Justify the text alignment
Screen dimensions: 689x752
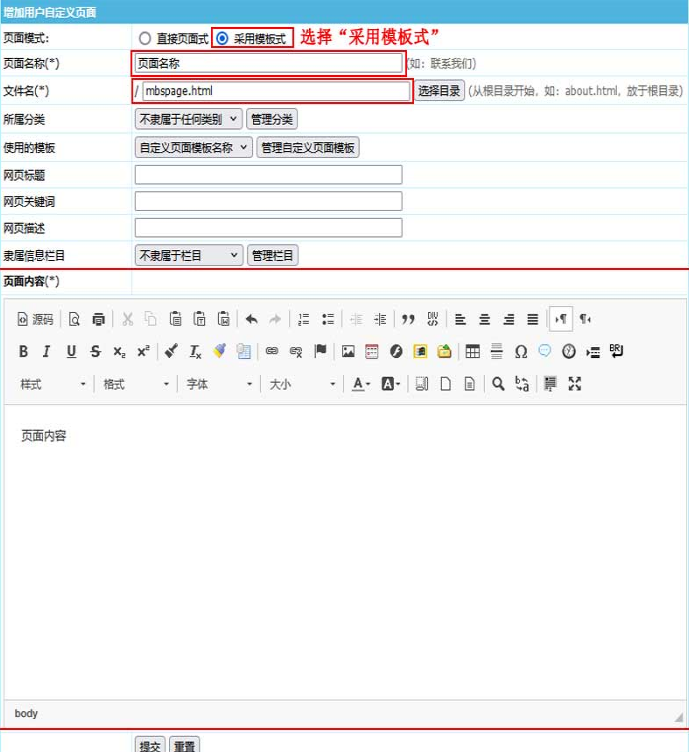533,319
